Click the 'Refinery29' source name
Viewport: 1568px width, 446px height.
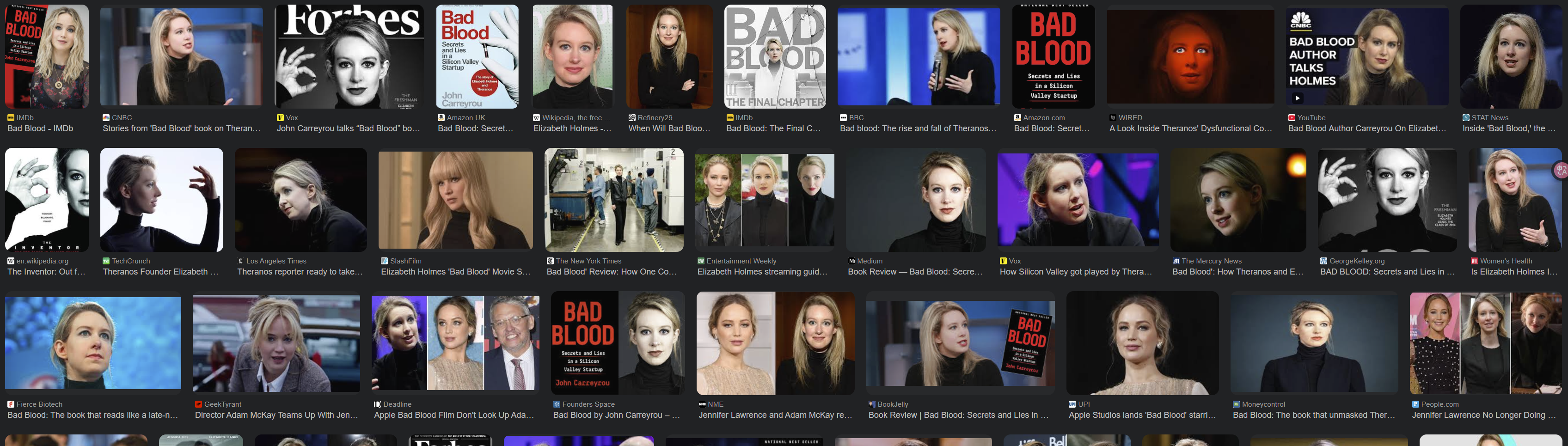pos(655,117)
